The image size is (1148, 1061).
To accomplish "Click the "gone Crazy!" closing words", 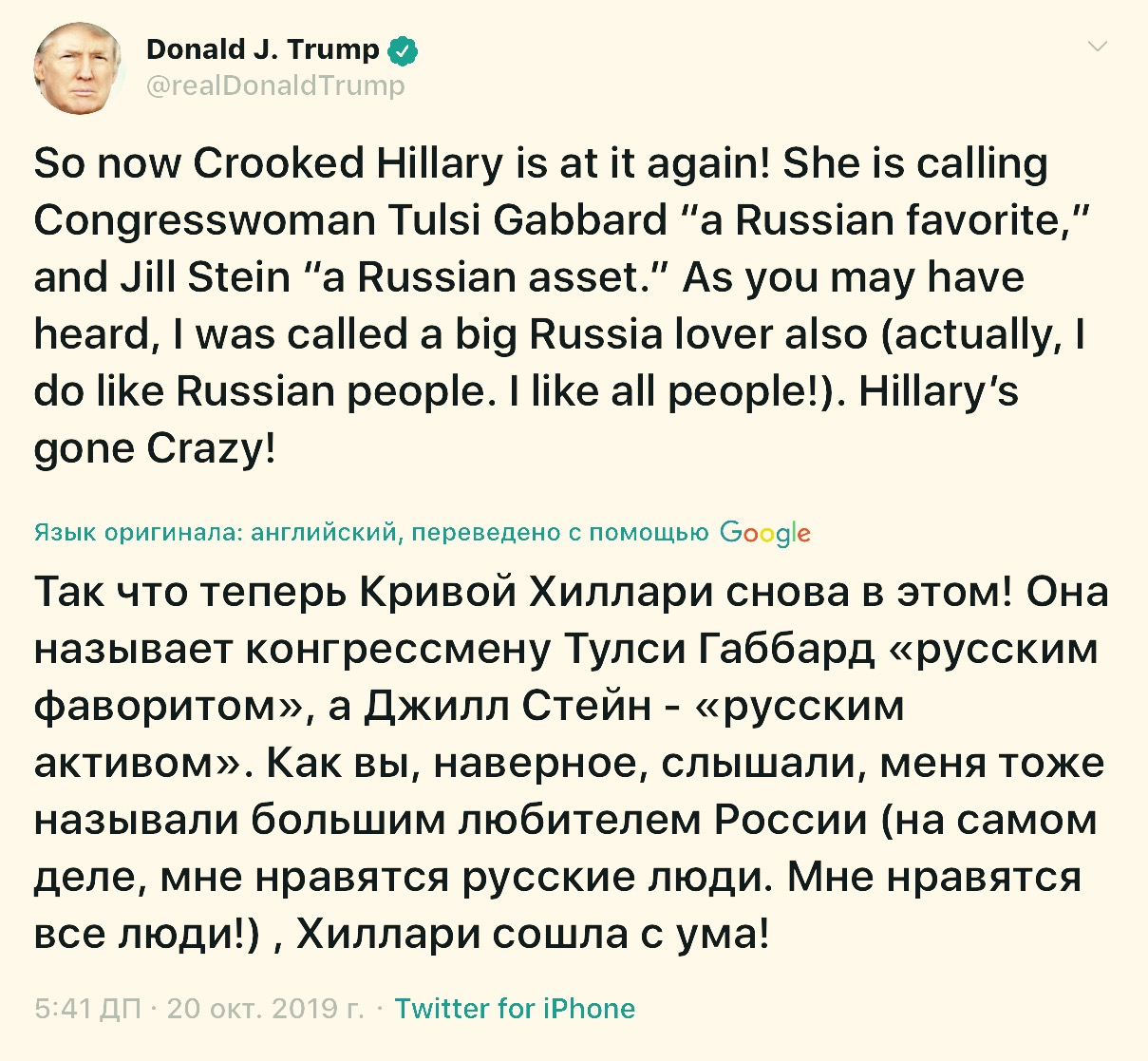I will coord(155,448).
